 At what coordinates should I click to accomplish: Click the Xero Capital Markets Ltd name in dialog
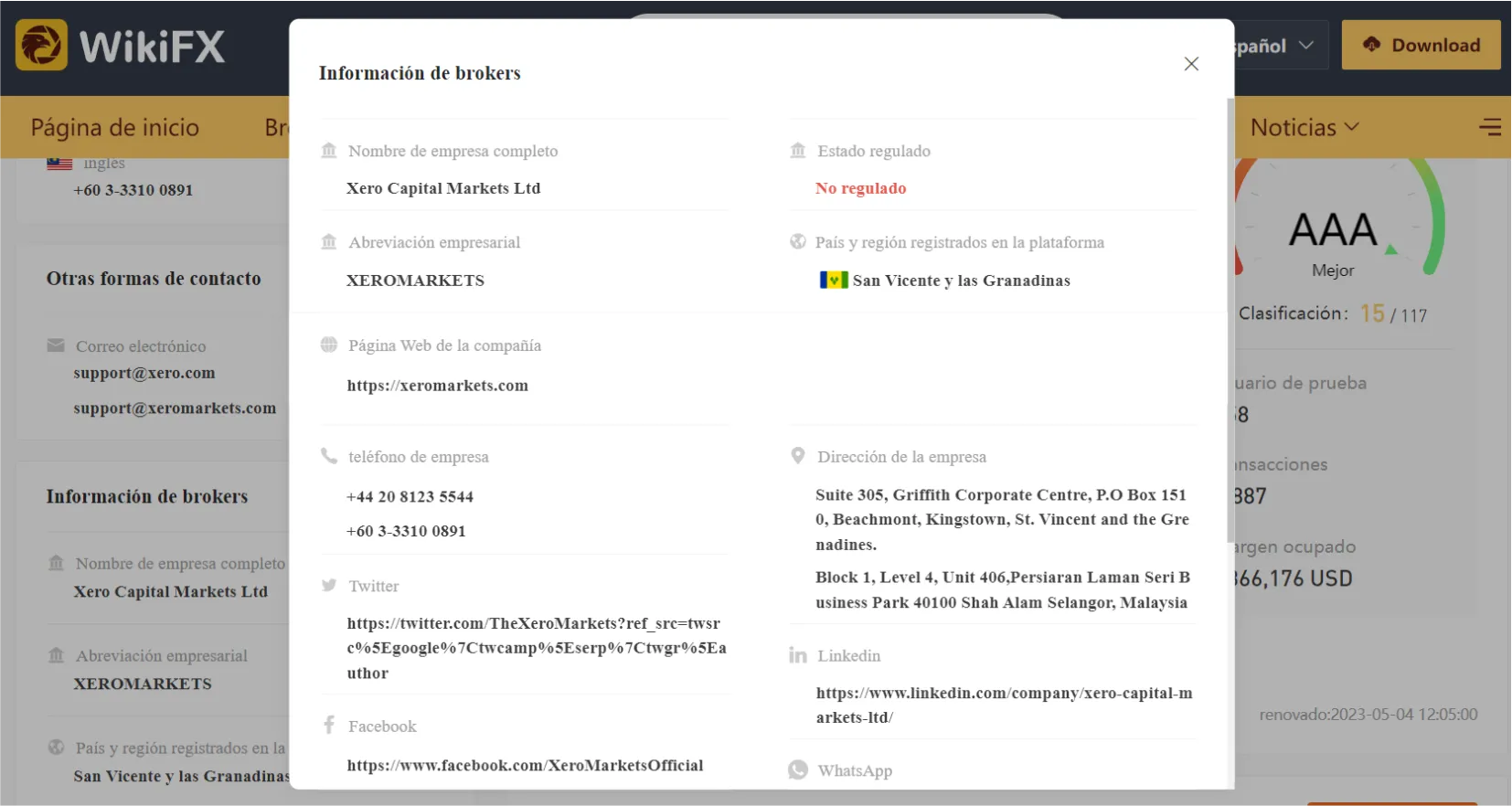pos(443,188)
